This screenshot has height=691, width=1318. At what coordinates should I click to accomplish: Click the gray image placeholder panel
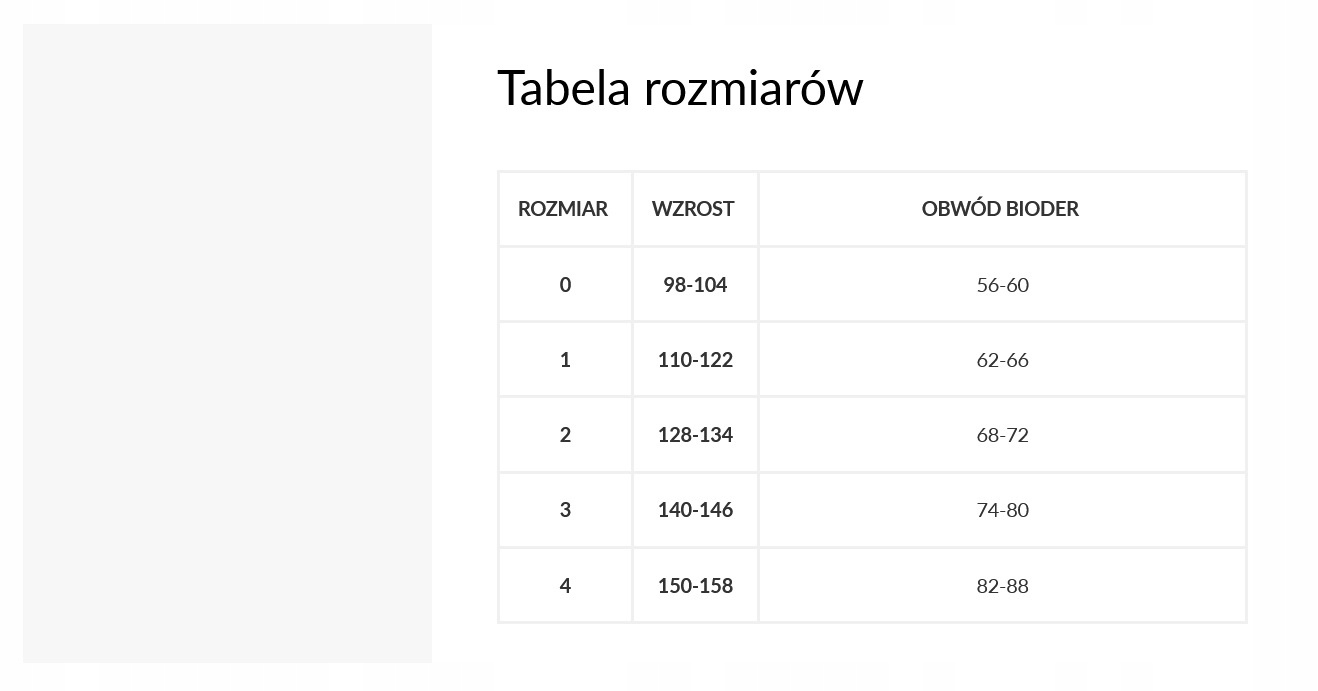tap(227, 343)
